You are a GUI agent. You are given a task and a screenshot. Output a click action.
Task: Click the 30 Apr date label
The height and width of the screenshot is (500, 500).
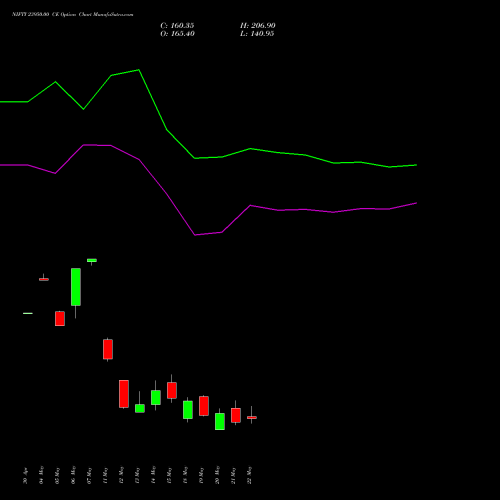pos(26,476)
